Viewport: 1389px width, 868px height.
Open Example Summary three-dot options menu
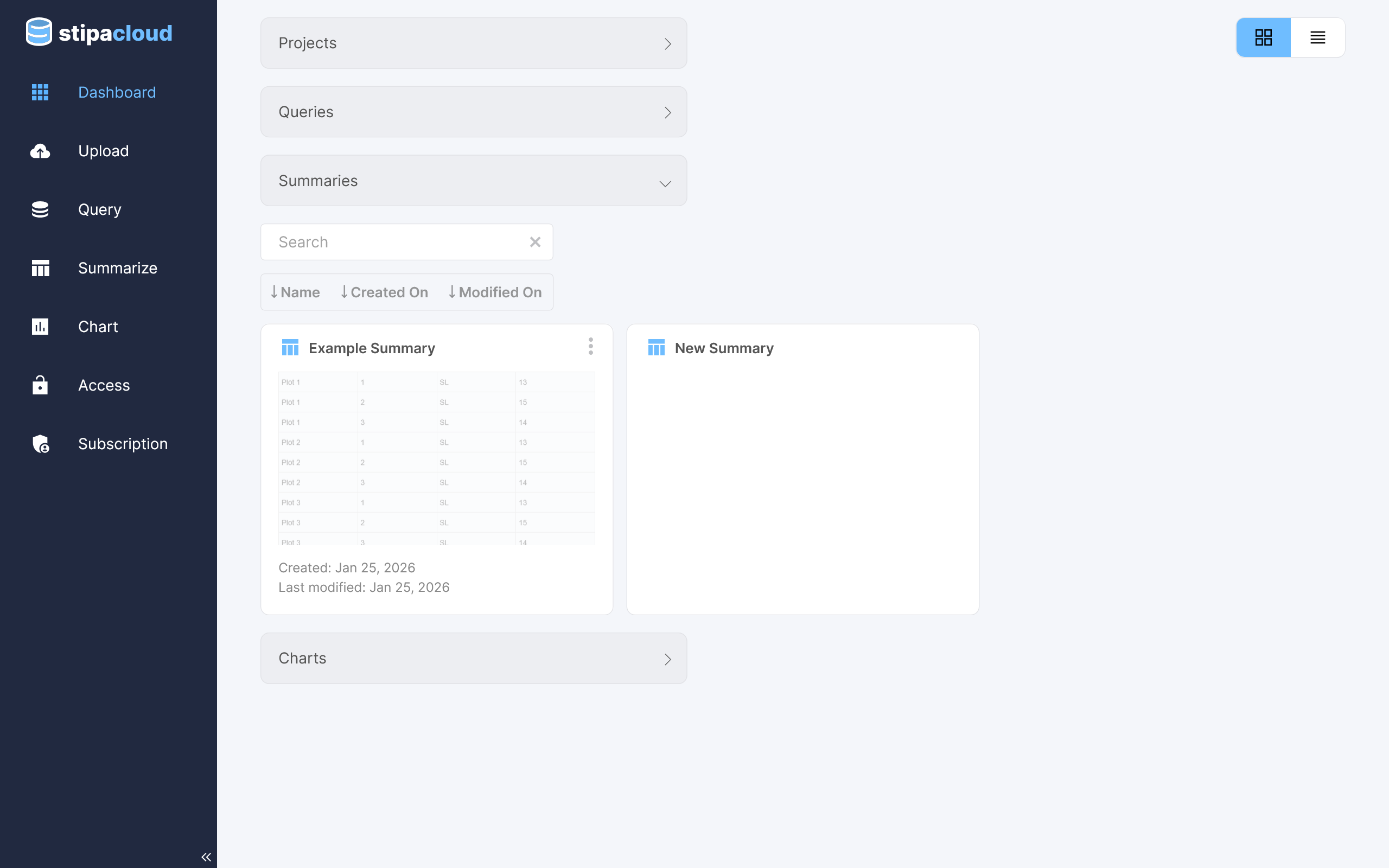pos(591,346)
